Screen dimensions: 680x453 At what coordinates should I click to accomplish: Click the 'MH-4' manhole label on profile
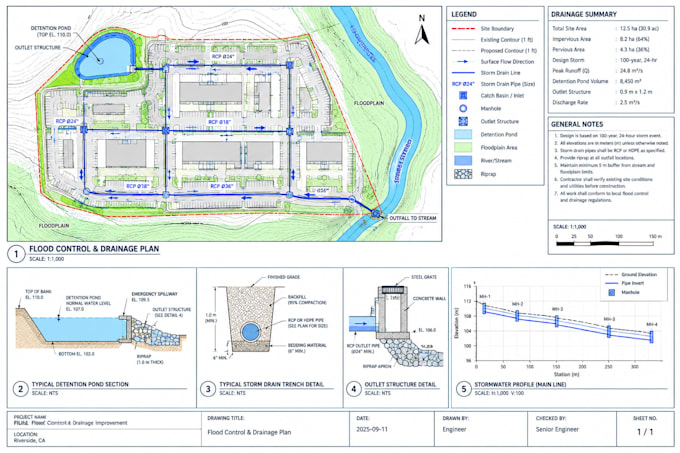point(652,324)
